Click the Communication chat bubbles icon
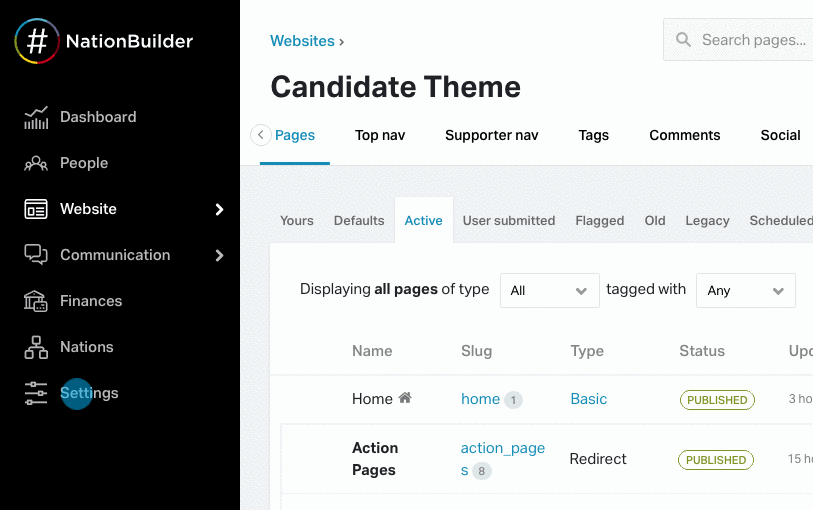 click(x=36, y=255)
